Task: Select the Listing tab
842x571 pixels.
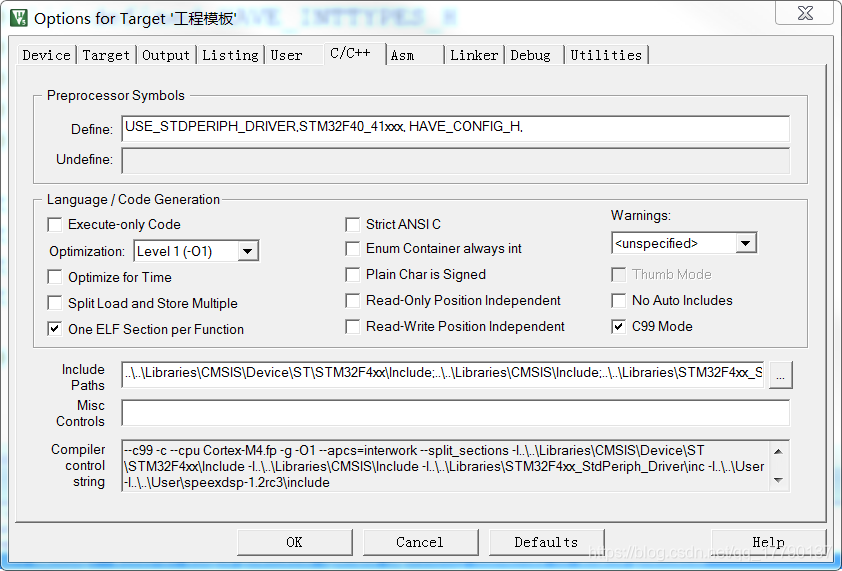Action: pos(230,55)
